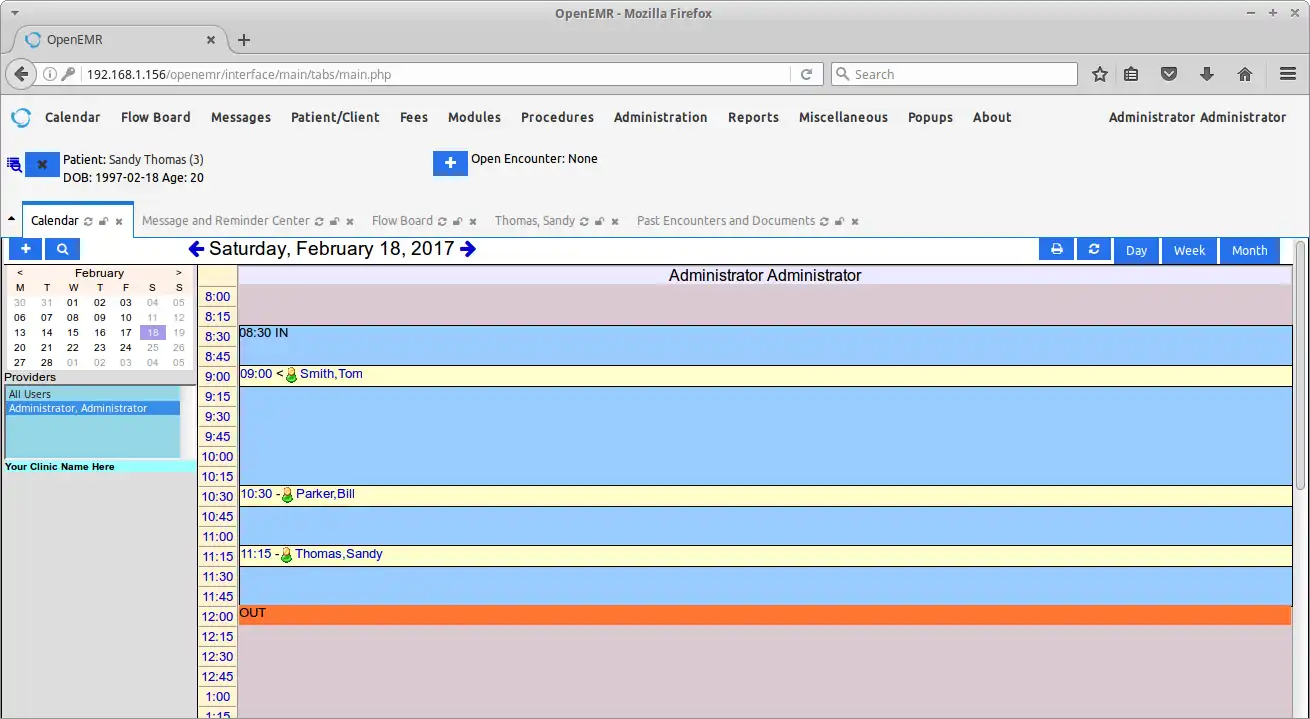Go to previous day with the left arrow
This screenshot has height=719, width=1310.
click(196, 249)
